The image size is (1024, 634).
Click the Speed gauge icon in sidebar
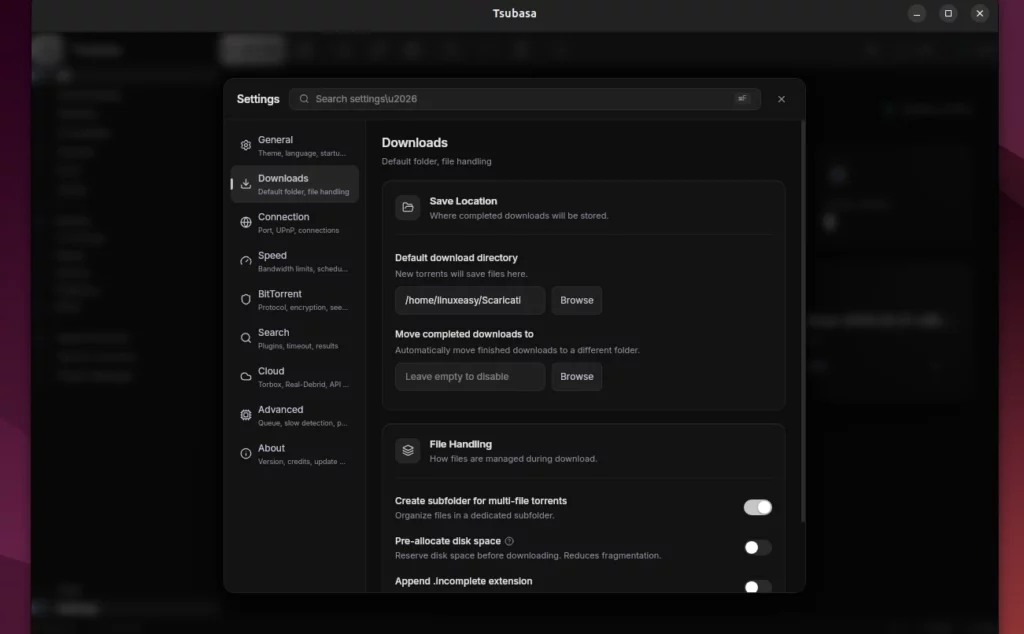(245, 260)
